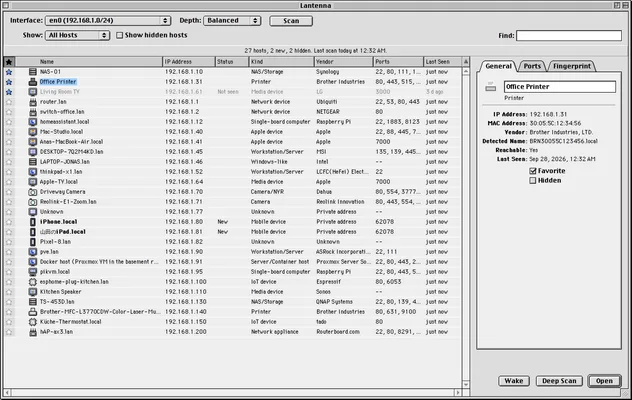Image resolution: width=632 pixels, height=400 pixels.
Task: Click the Office Printer row icon
Action: [x=33, y=82]
